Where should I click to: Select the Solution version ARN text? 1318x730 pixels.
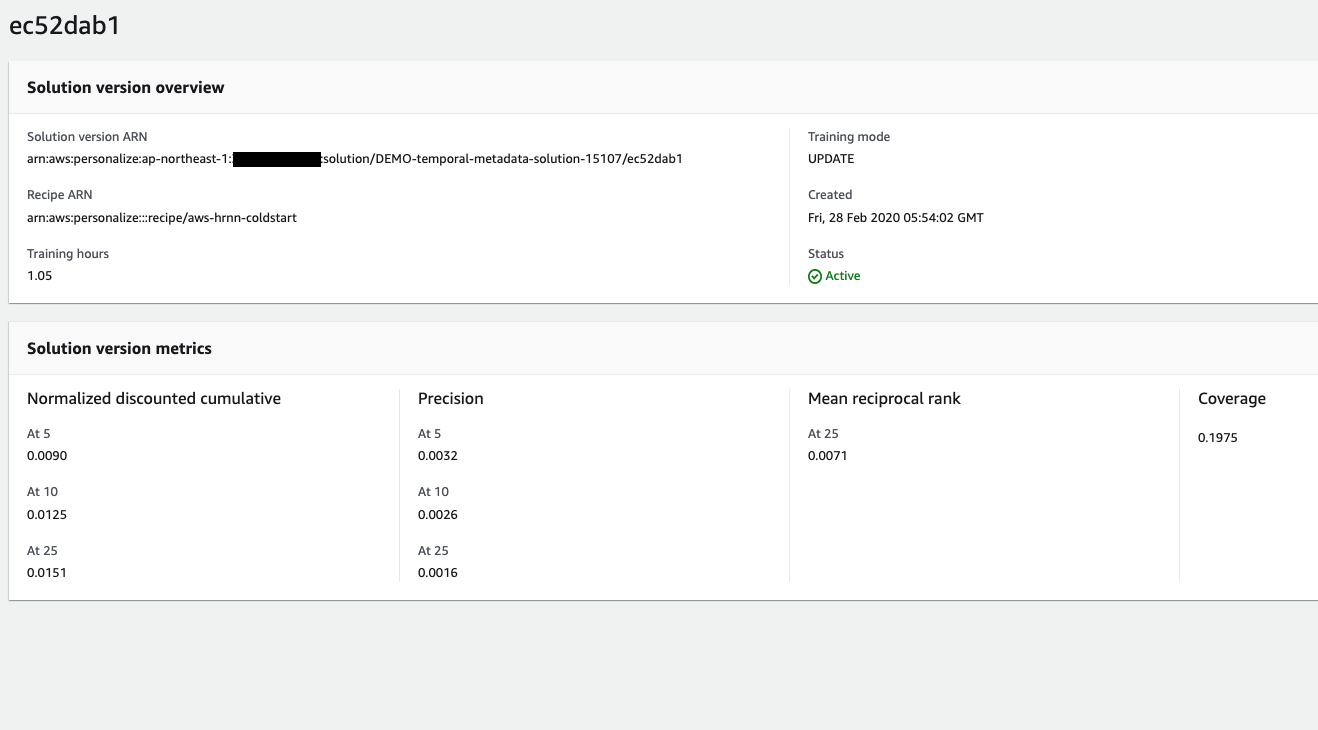click(x=355, y=158)
